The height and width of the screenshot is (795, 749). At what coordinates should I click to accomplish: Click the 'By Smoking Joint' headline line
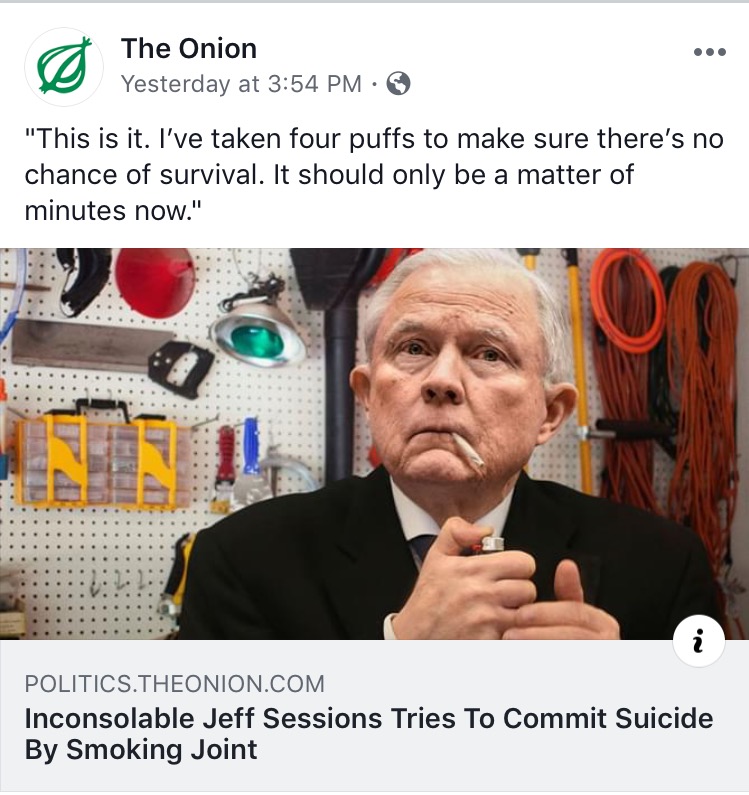point(141,749)
